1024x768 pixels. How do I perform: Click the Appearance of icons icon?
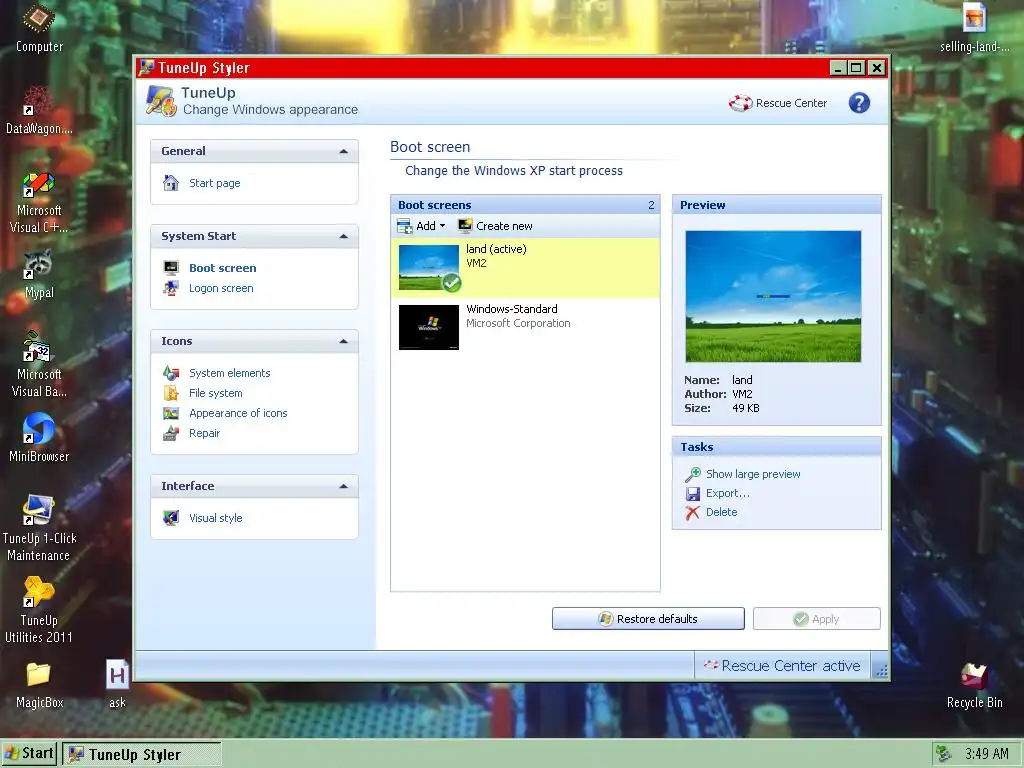pyautogui.click(x=171, y=413)
